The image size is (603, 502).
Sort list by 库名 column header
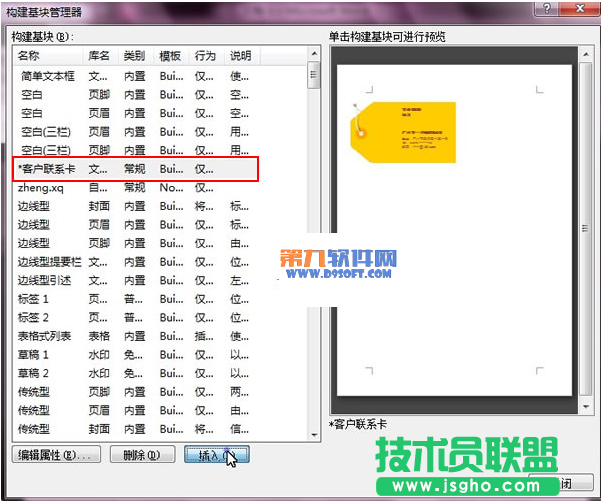pos(101,56)
